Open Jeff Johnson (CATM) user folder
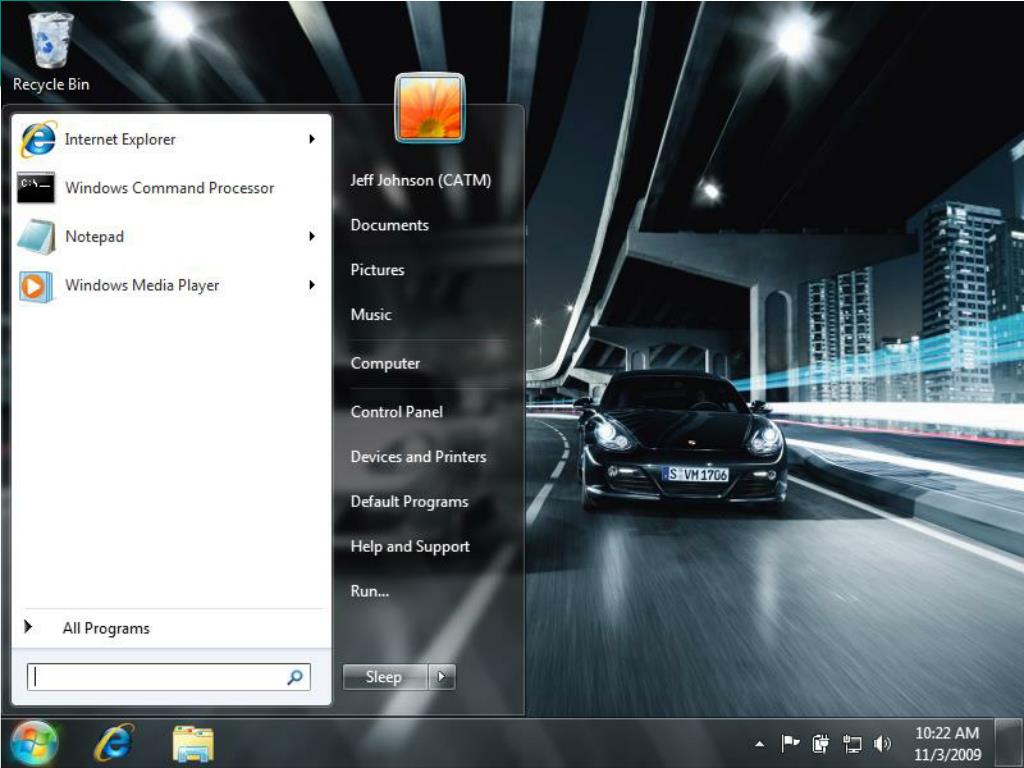This screenshot has height=768, width=1024. 421,180
